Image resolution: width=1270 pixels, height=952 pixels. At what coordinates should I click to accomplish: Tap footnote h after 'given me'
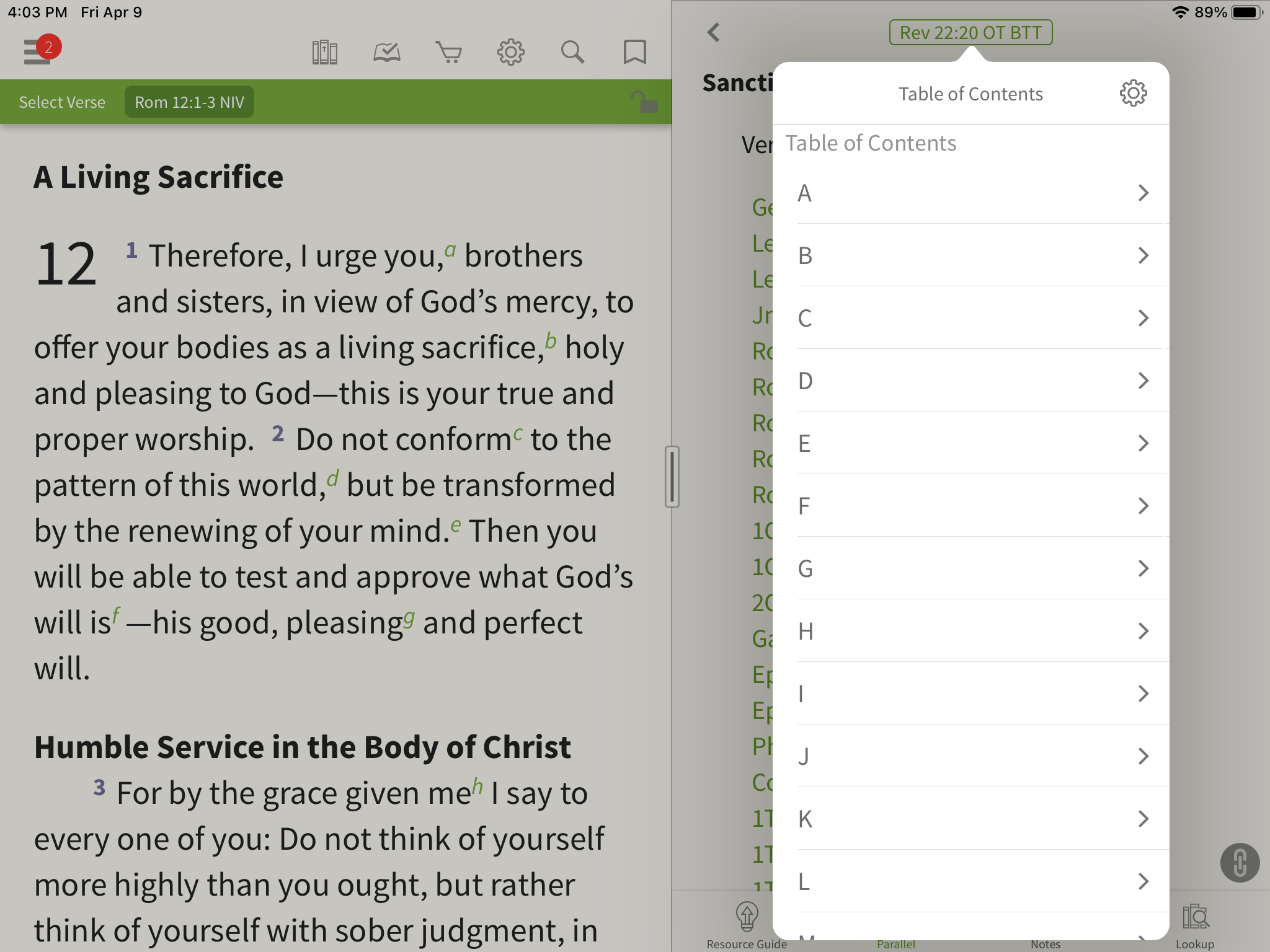pos(477,786)
